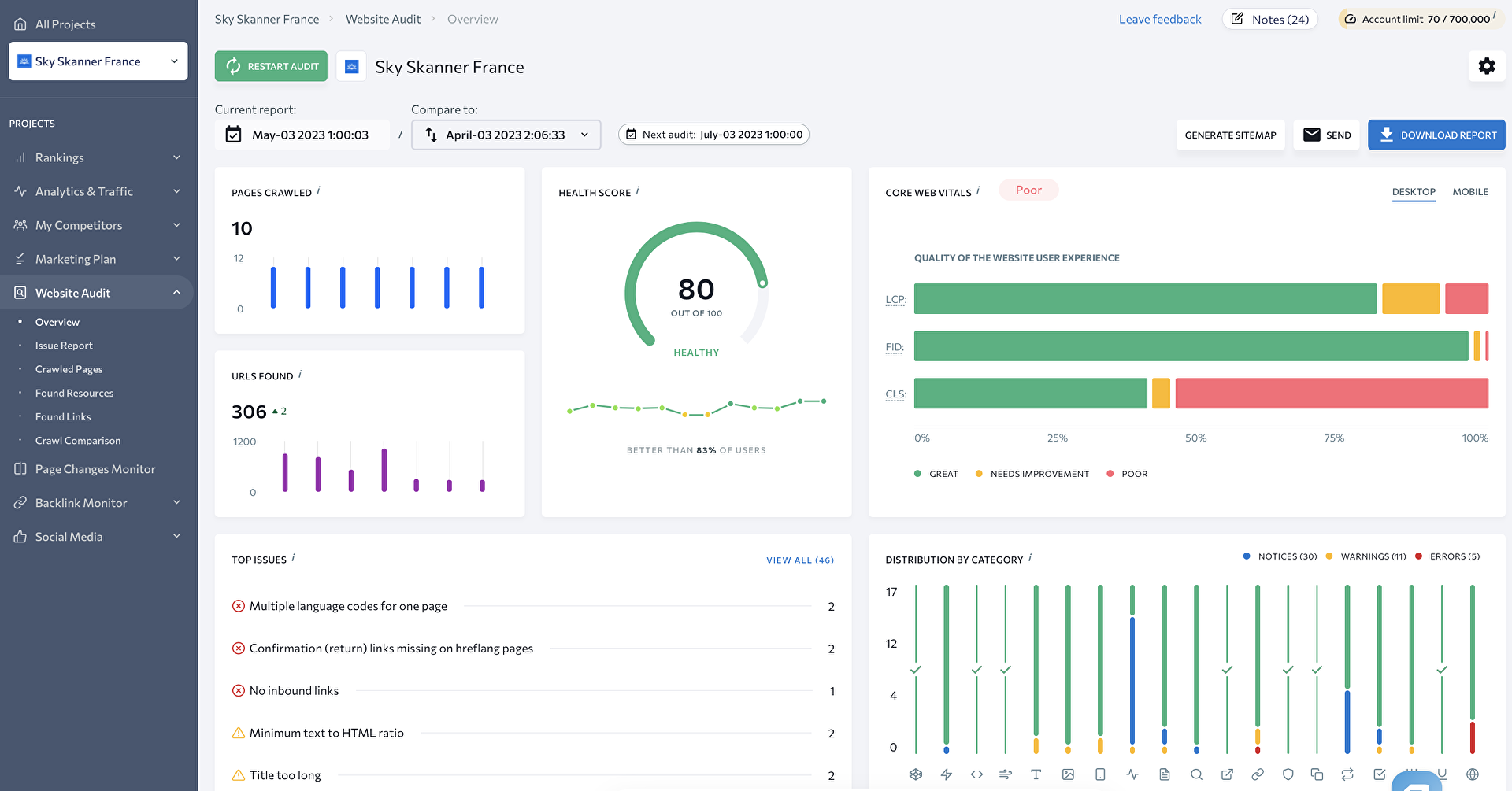Click Sky Skanner France breadcrumb

click(267, 19)
